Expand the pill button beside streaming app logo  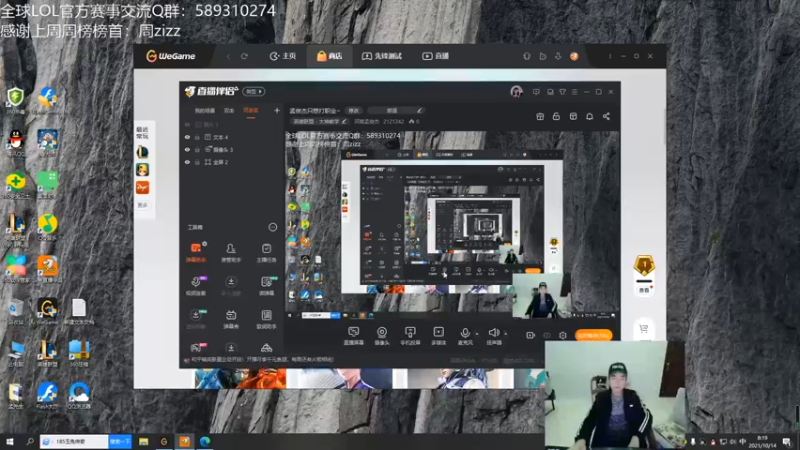254,91
